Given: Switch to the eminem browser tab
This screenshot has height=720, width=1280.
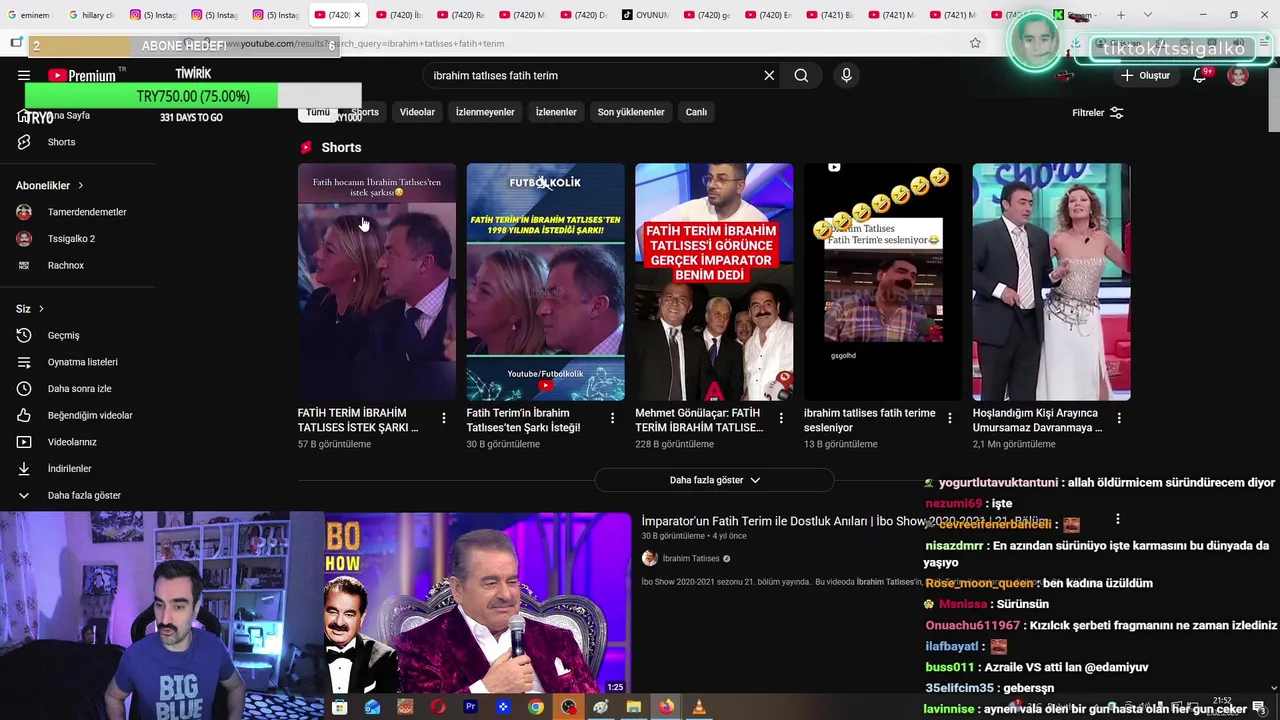Looking at the screenshot, I should pyautogui.click(x=30, y=15).
